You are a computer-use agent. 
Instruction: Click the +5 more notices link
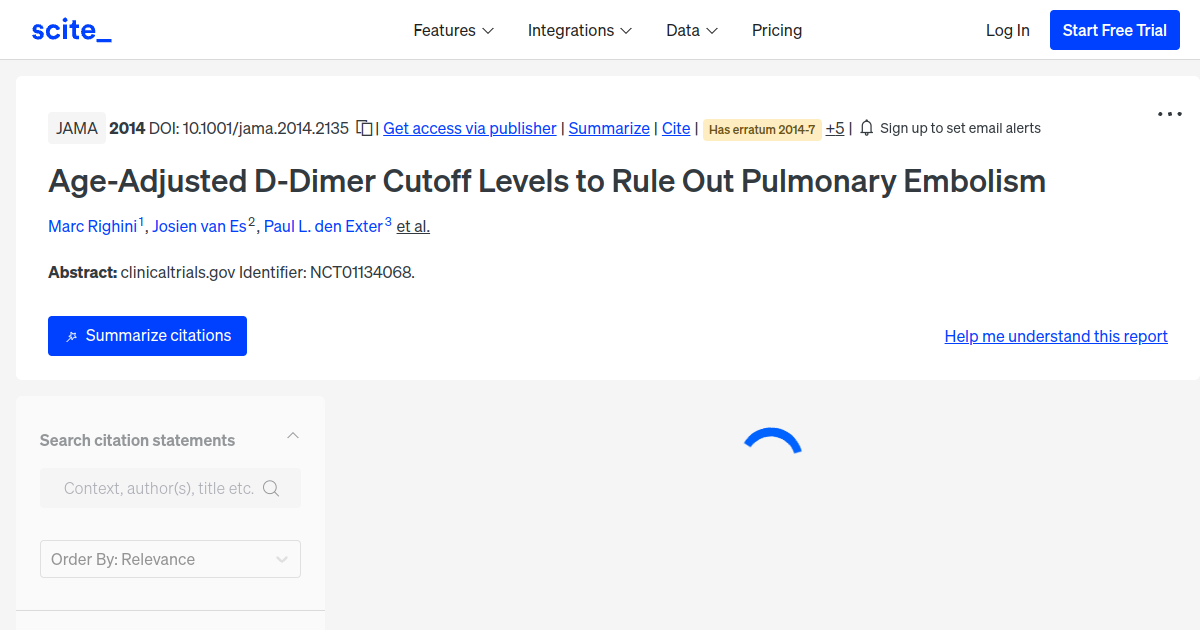(835, 128)
